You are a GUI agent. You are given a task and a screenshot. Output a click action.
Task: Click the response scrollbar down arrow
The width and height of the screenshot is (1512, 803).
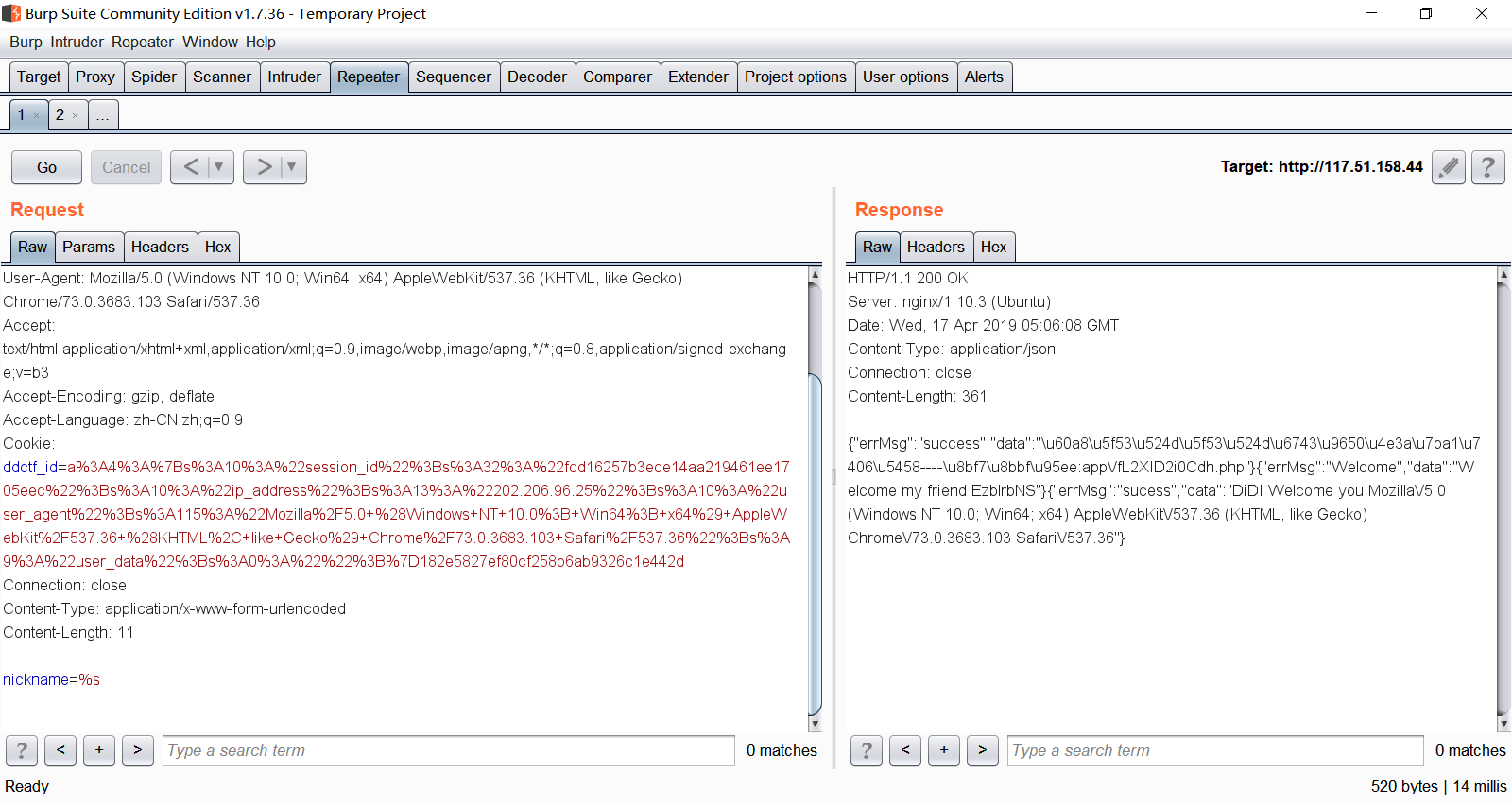(x=1503, y=725)
